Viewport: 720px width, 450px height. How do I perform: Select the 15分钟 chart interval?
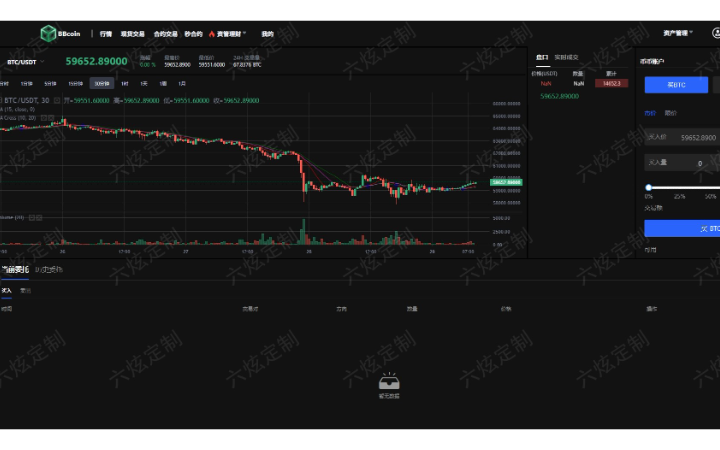(x=75, y=84)
